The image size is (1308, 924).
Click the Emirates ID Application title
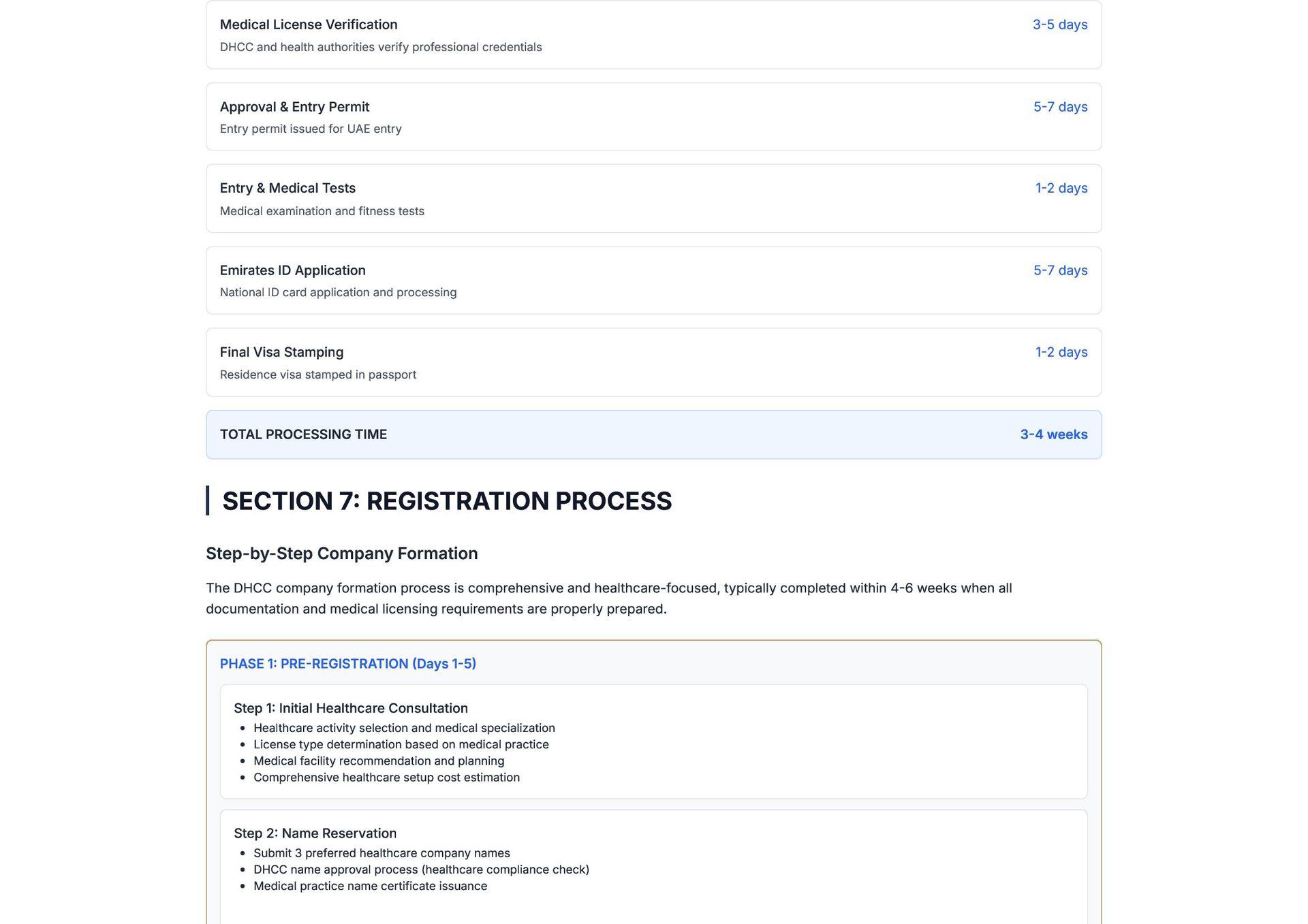pos(292,270)
